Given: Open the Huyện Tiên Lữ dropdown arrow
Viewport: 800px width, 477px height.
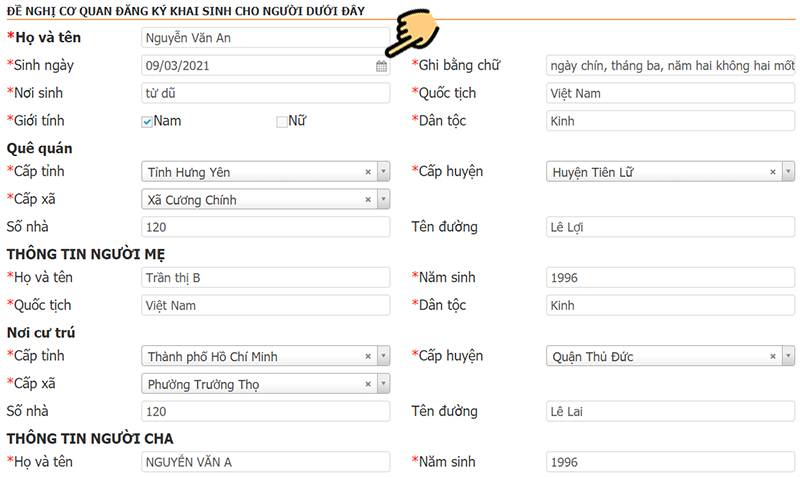Looking at the screenshot, I should pyautogui.click(x=787, y=172).
